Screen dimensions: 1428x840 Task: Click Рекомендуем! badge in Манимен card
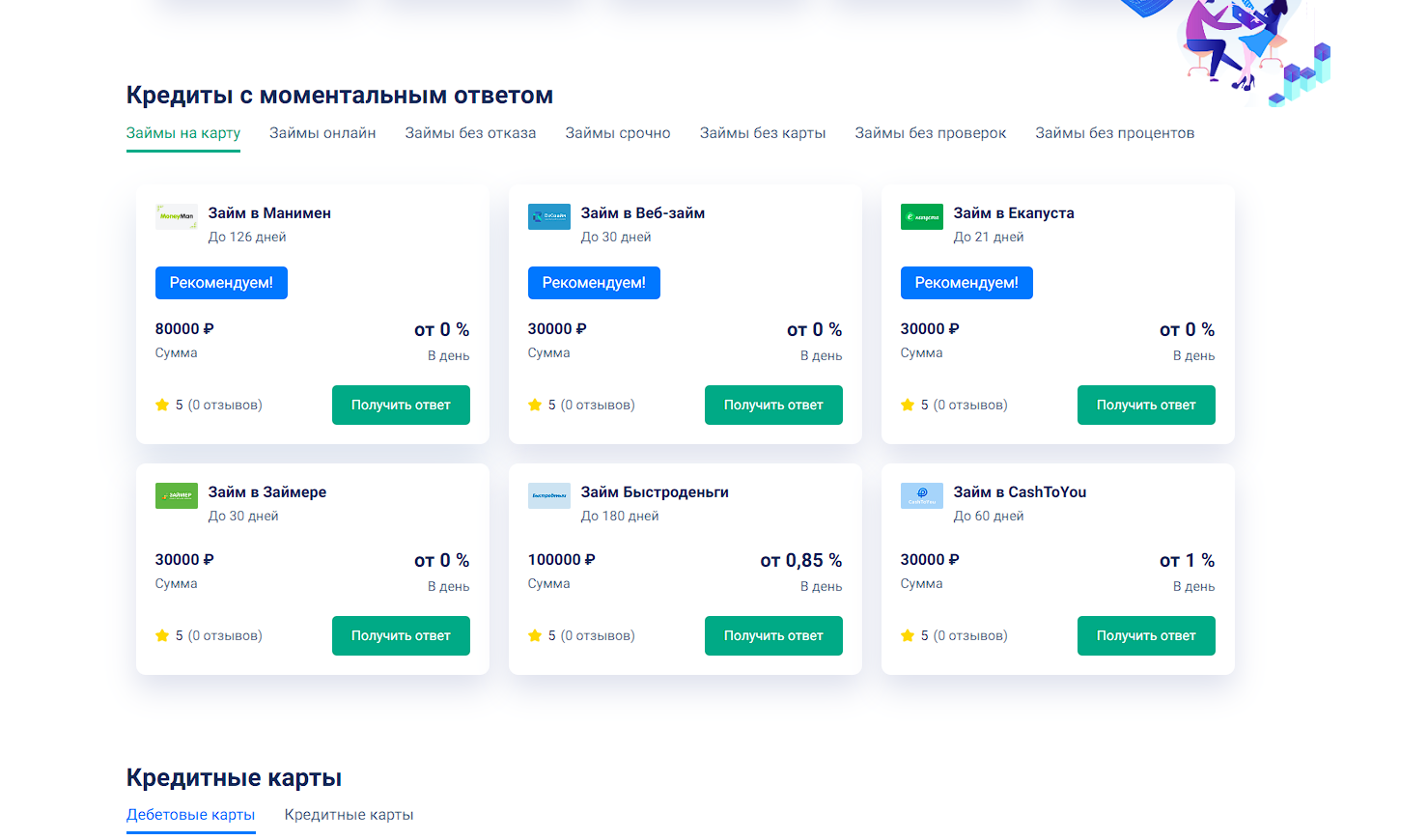tap(221, 283)
